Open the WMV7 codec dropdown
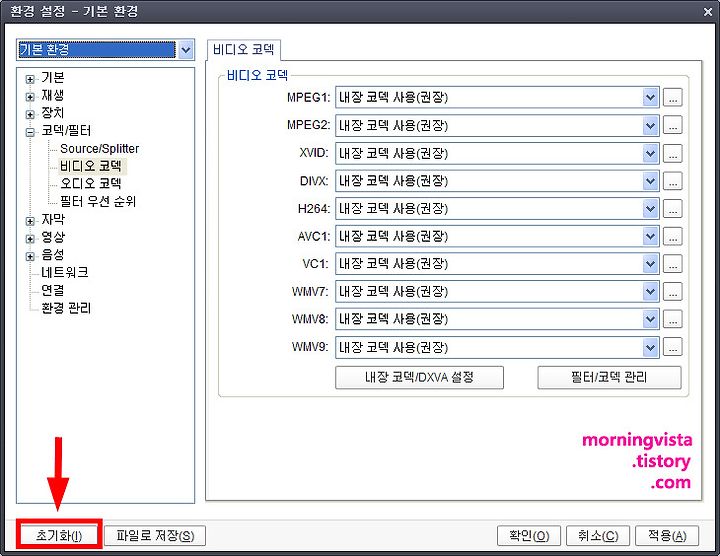The width and height of the screenshot is (720, 556). 497,292
